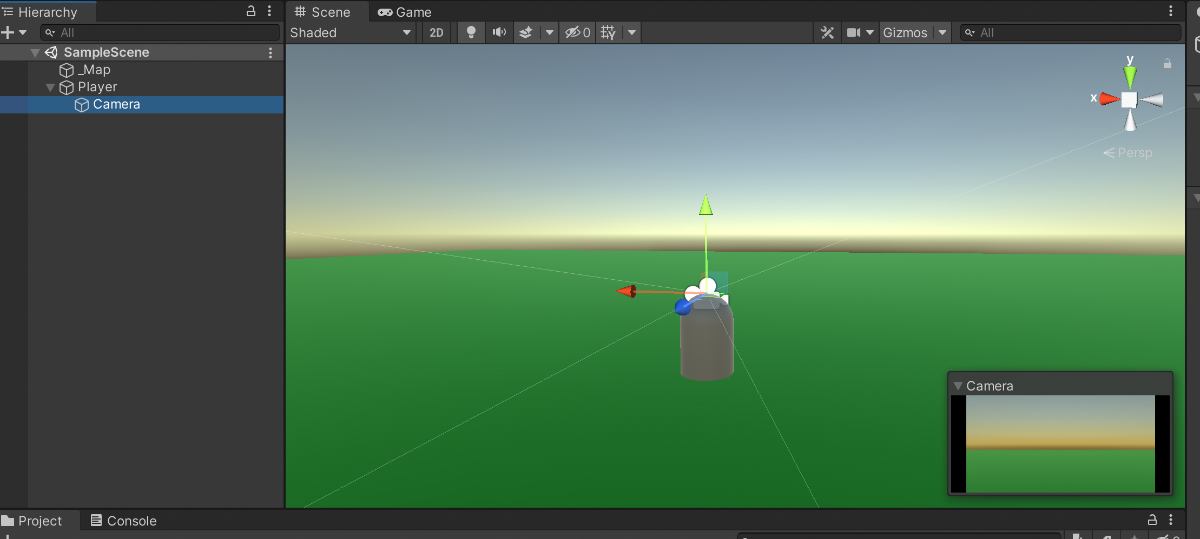Open the scene camera settings dropdown arrow

point(870,32)
